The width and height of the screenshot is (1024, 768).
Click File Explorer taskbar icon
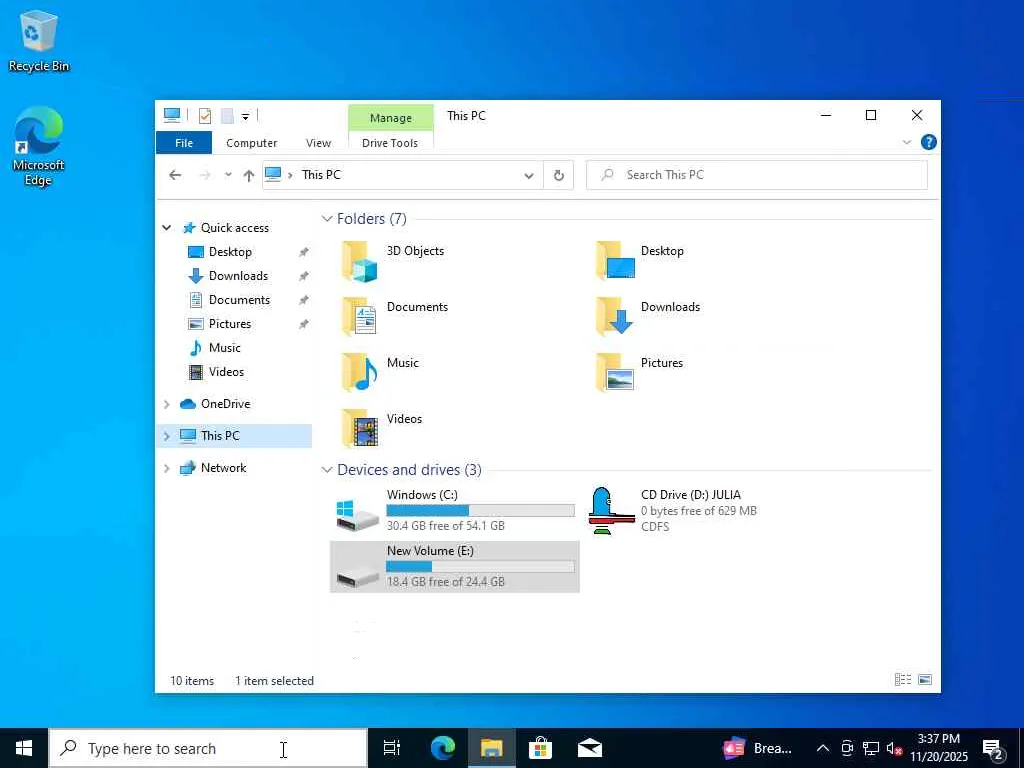click(x=491, y=748)
